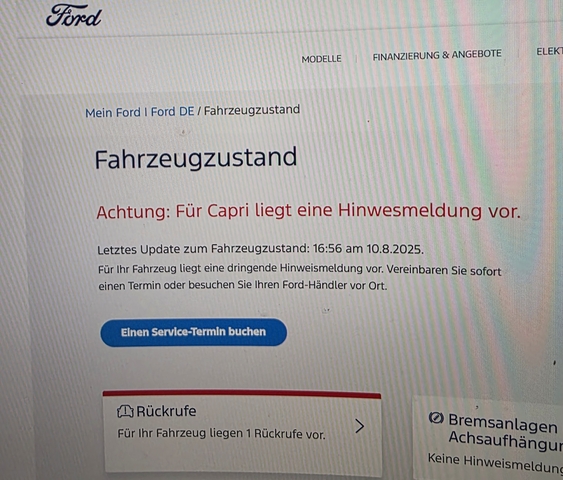Click the 1 Rückrufe notice text
Screen dimensions: 563x480
click(221, 434)
